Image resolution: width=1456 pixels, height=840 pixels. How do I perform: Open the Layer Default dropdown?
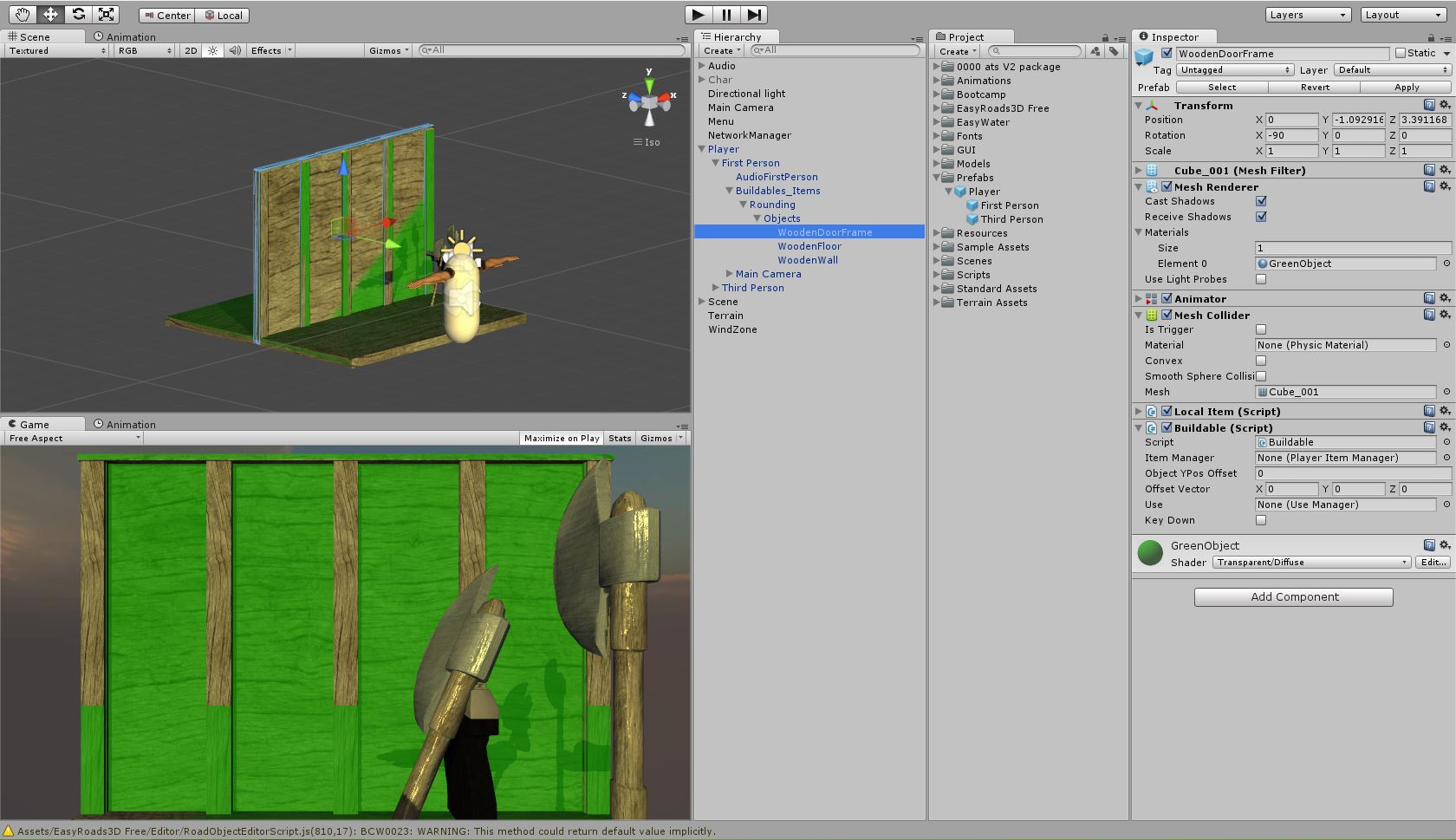coord(1392,69)
